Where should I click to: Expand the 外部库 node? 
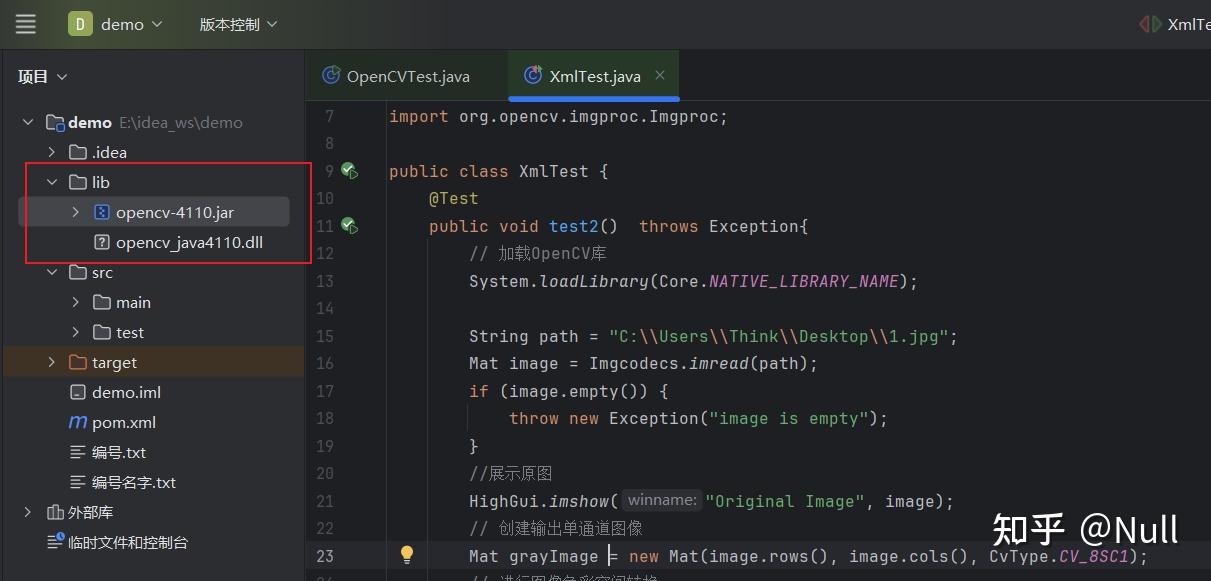27,511
